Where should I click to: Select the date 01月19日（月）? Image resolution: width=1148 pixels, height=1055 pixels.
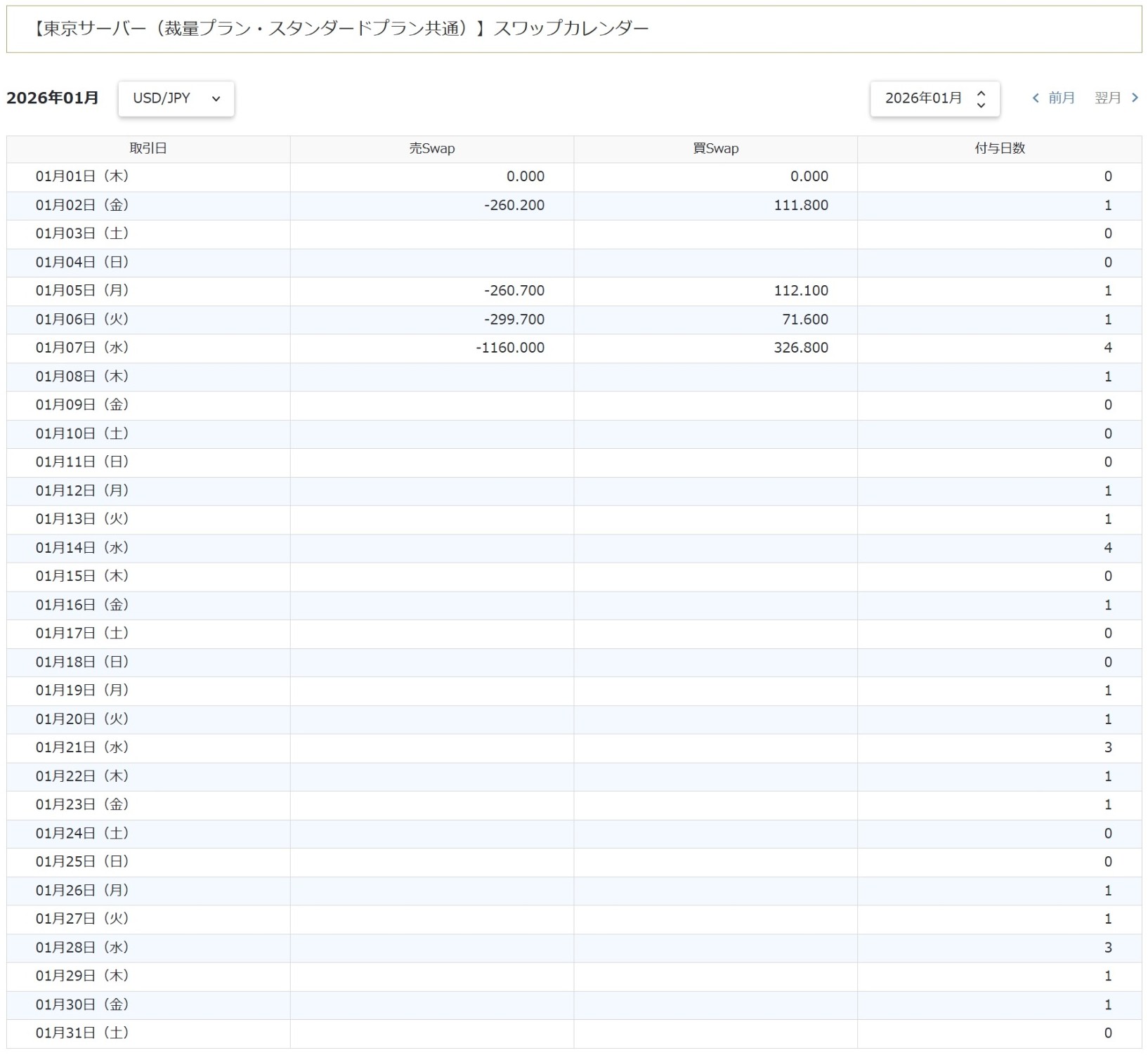pos(82,690)
